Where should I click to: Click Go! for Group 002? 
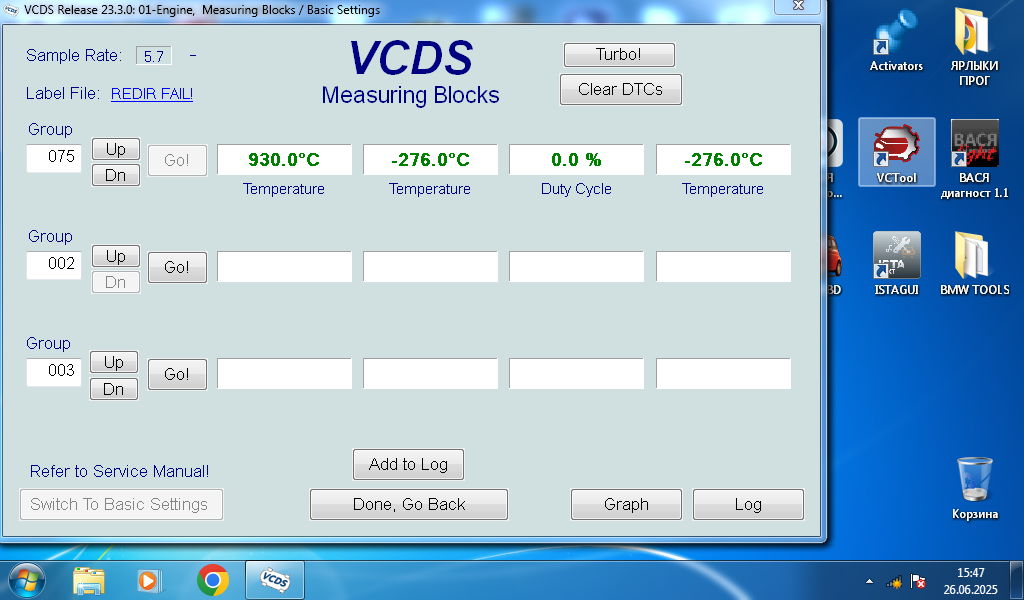click(177, 267)
